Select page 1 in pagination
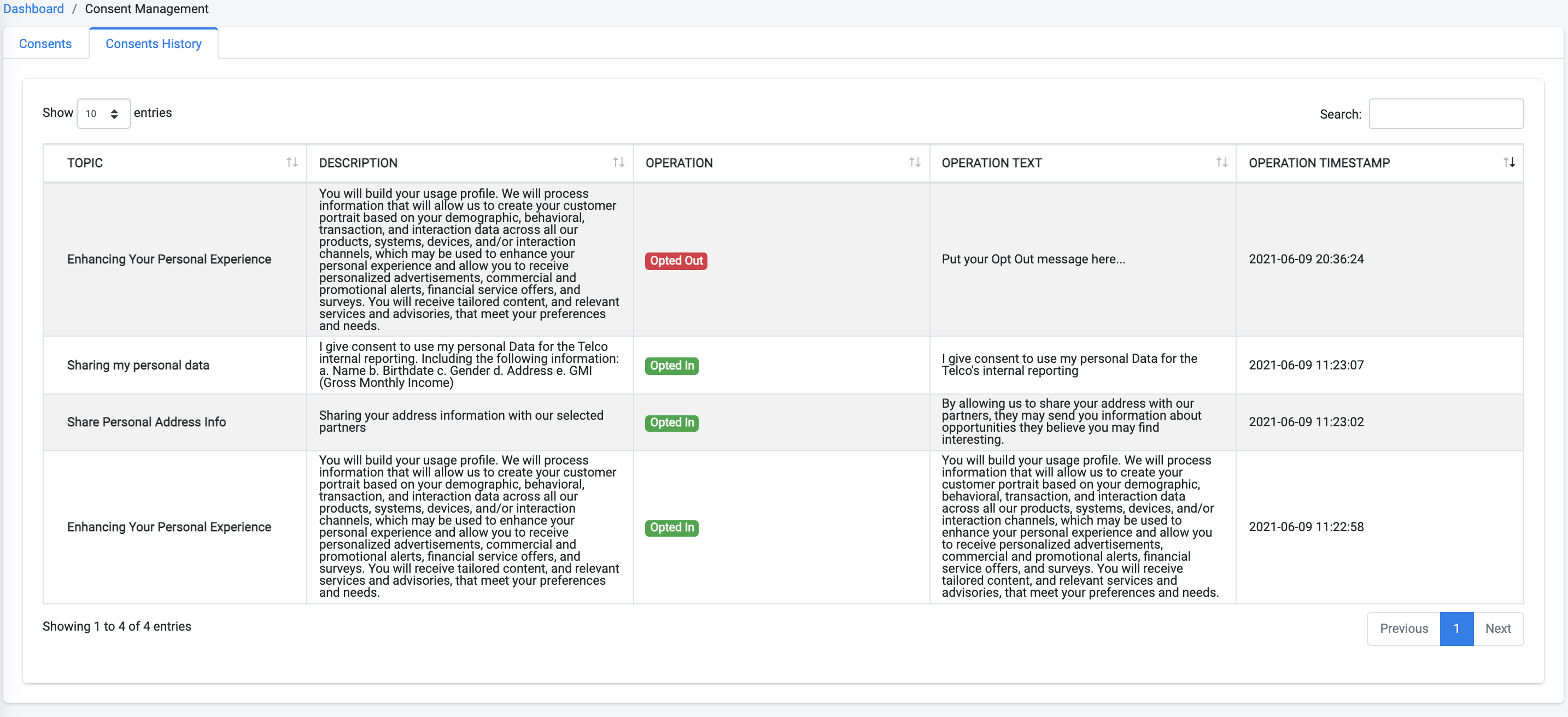Screen dimensions: 1568x717 (x=1456, y=628)
